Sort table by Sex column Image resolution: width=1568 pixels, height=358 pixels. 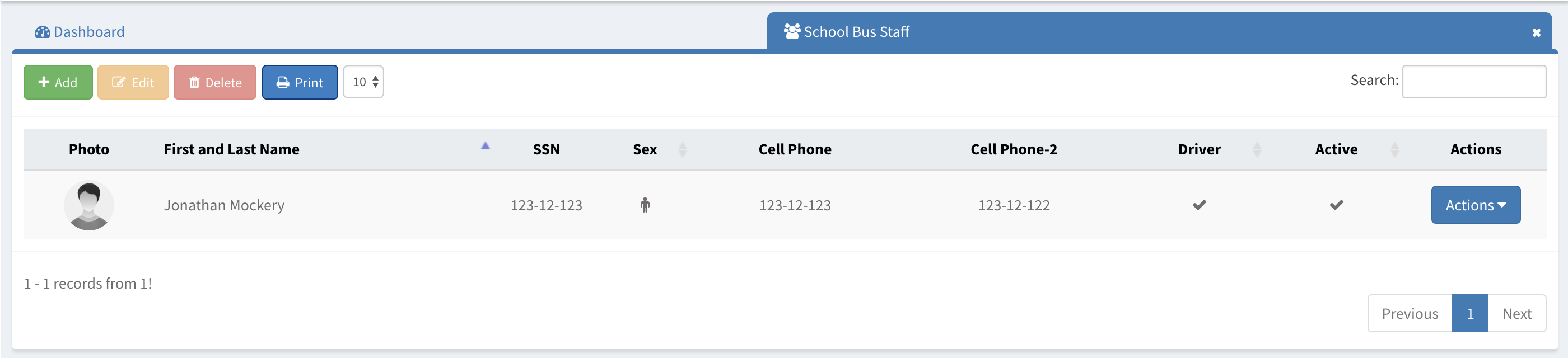coord(682,149)
